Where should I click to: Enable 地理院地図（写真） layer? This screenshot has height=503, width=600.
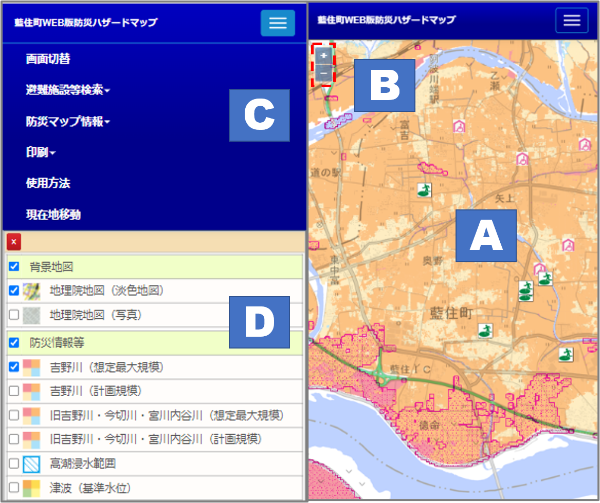[14, 315]
